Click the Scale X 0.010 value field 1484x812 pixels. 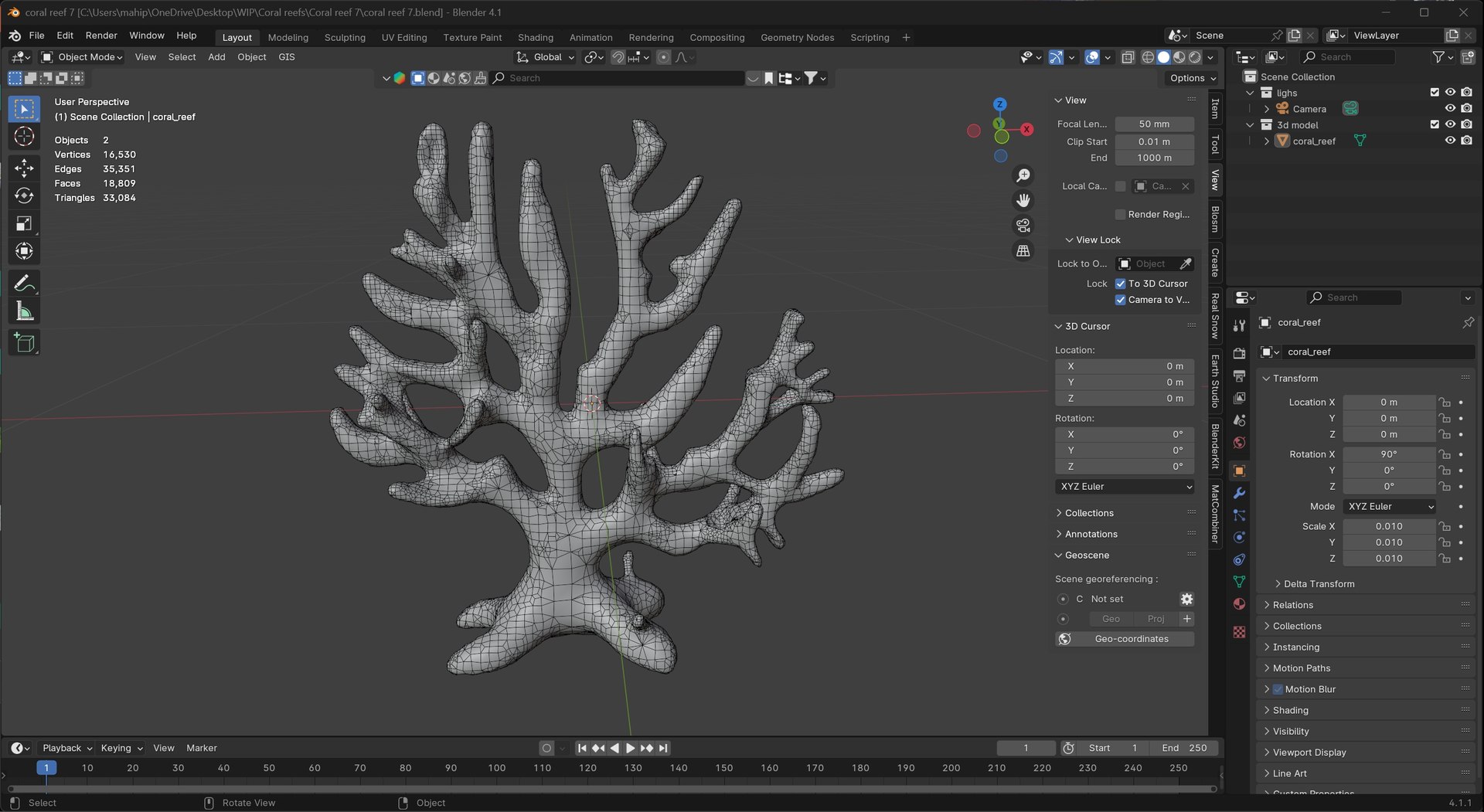1388,526
